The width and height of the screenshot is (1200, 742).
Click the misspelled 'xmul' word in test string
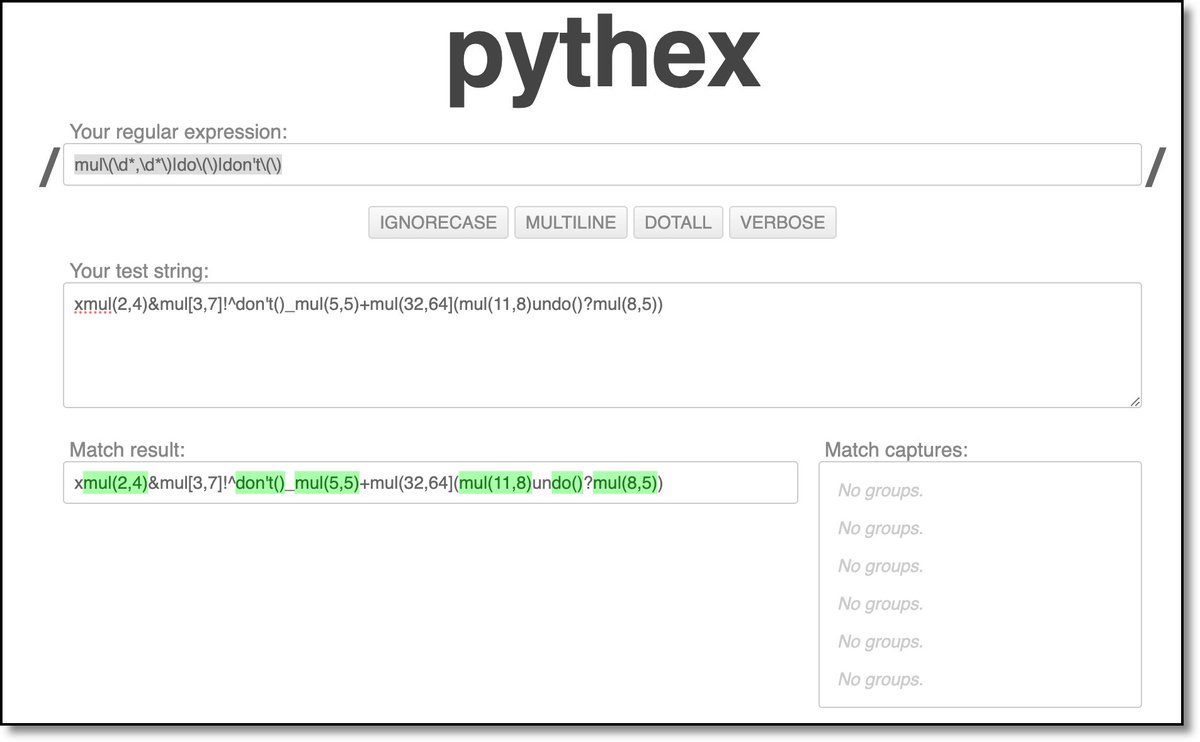coord(93,305)
